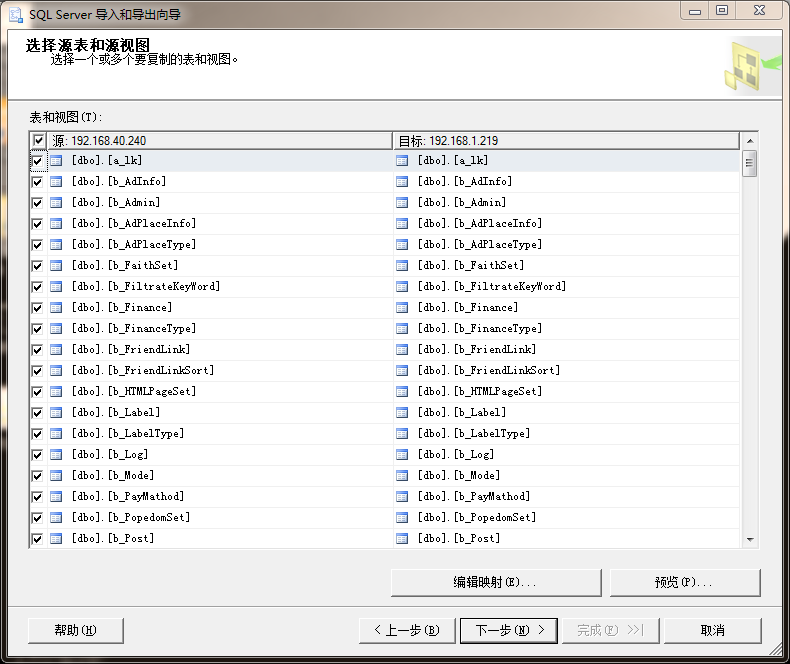
Task: Select source row text [dbo].[b_Admin]
Action: click(x=116, y=203)
